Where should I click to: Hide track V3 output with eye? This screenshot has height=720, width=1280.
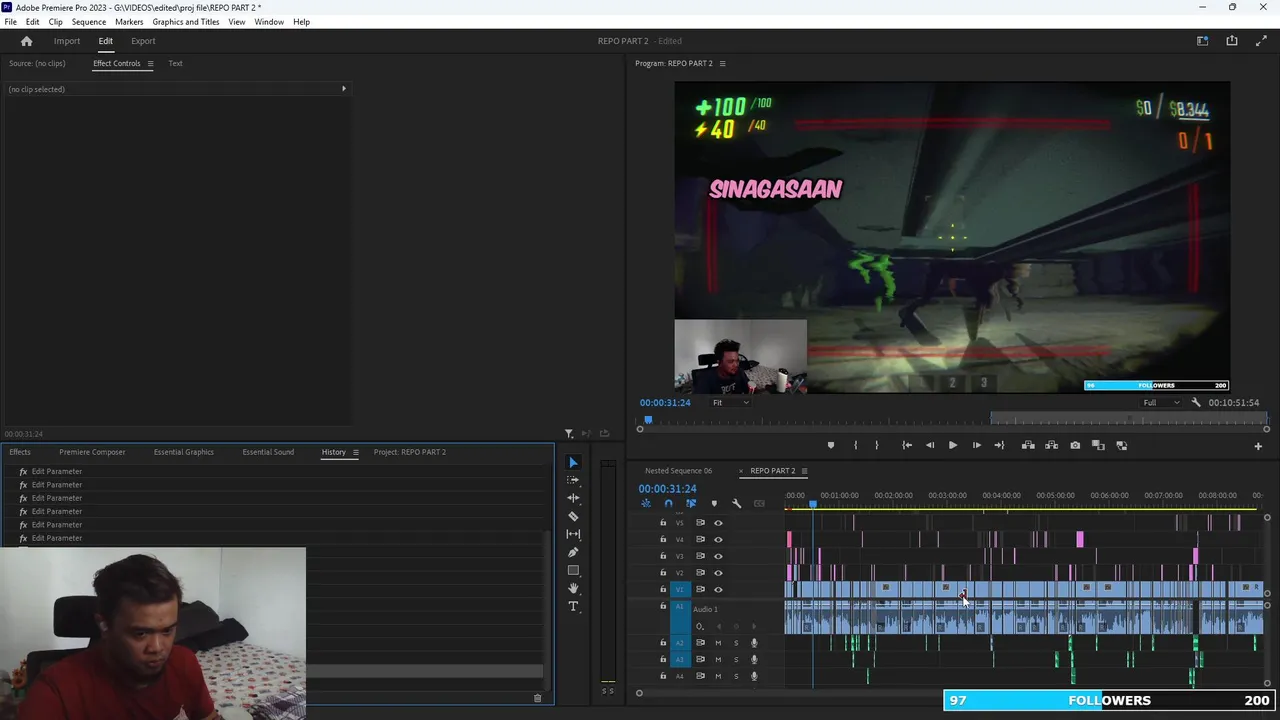pos(717,556)
